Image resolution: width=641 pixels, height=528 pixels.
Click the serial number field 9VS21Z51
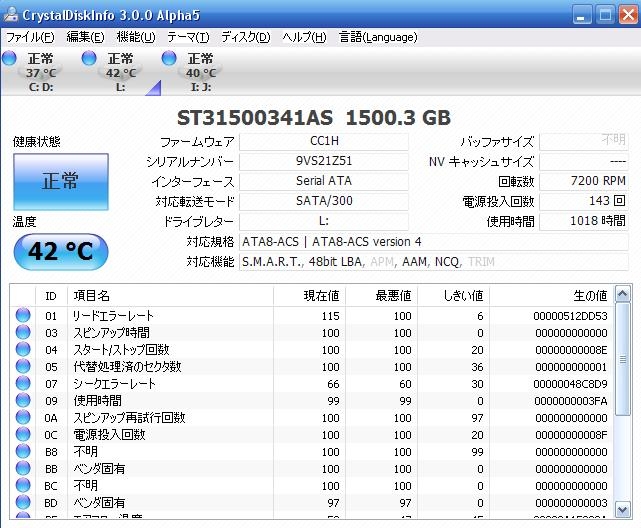click(x=324, y=161)
